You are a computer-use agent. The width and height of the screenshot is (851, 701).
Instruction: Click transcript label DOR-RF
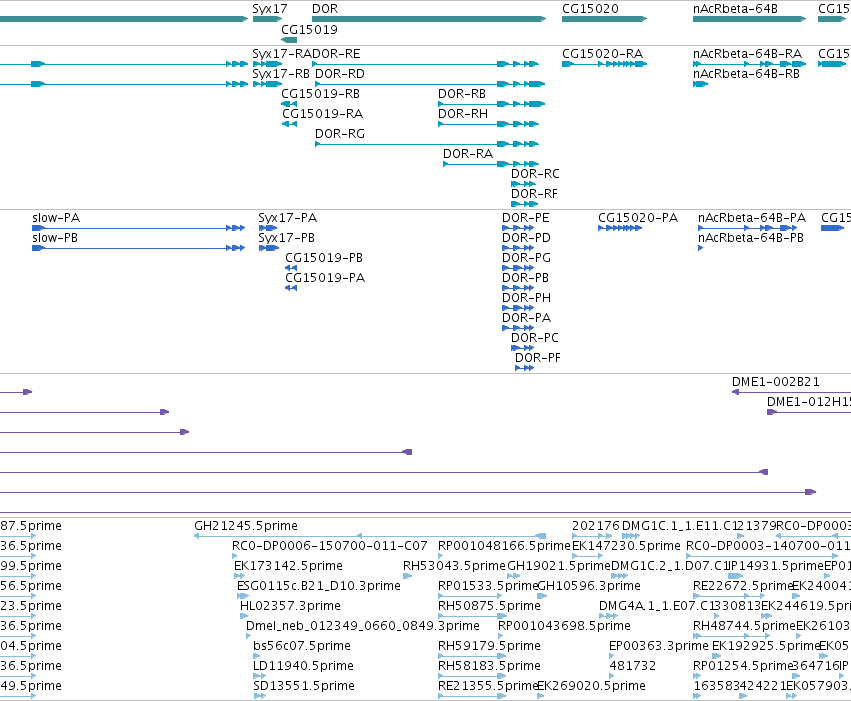coord(535,194)
